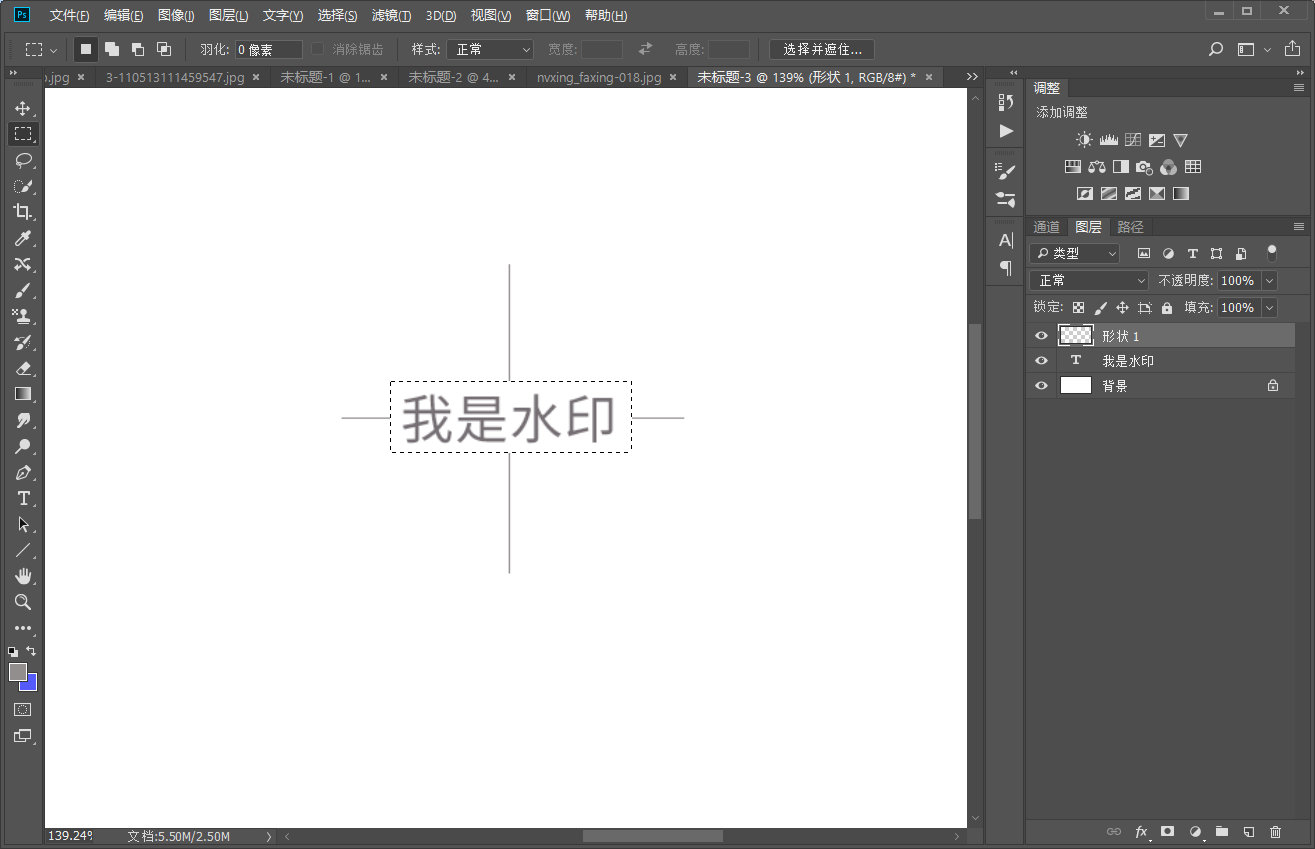
Task: Open the 滤镜(T) menu
Action: [391, 16]
